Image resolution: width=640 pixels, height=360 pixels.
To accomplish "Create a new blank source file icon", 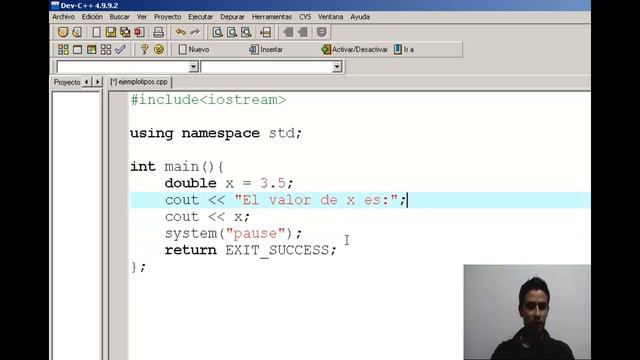I will (96, 32).
